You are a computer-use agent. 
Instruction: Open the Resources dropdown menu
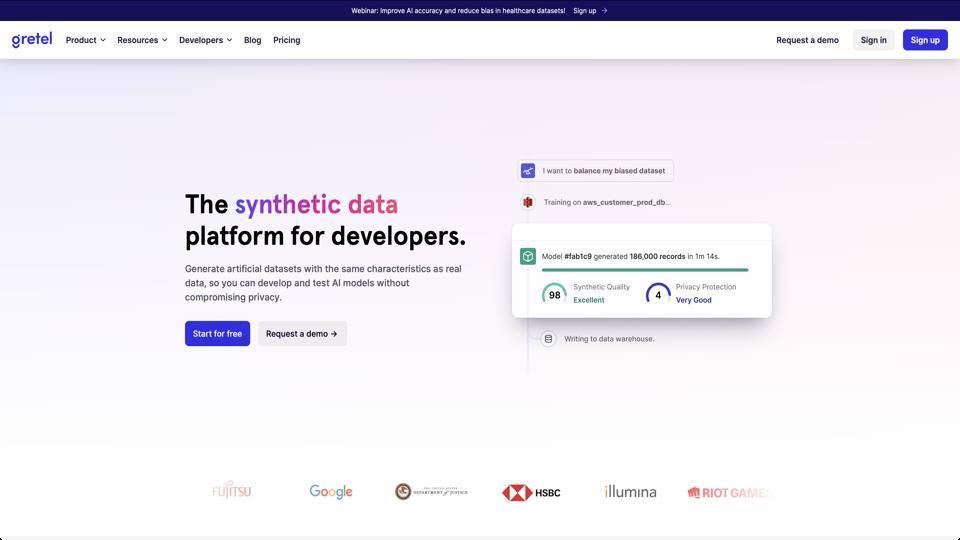142,40
